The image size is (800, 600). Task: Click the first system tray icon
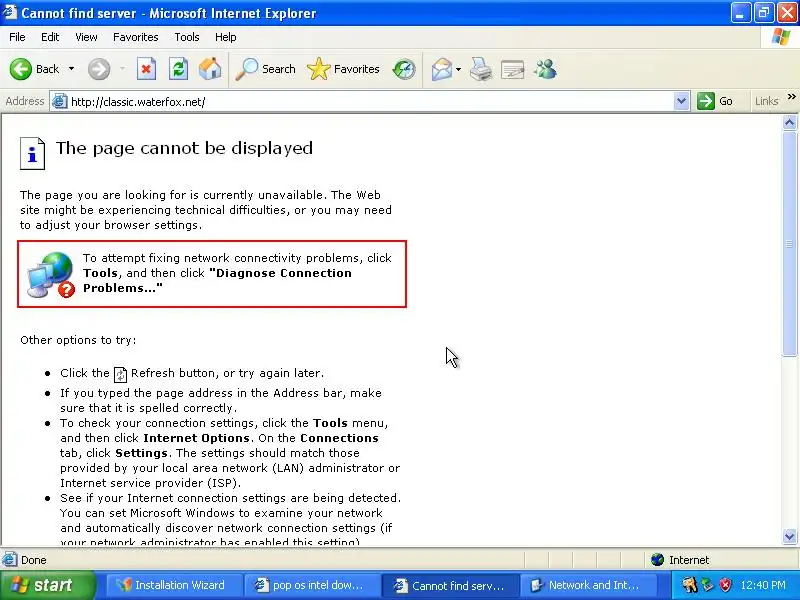click(x=689, y=585)
